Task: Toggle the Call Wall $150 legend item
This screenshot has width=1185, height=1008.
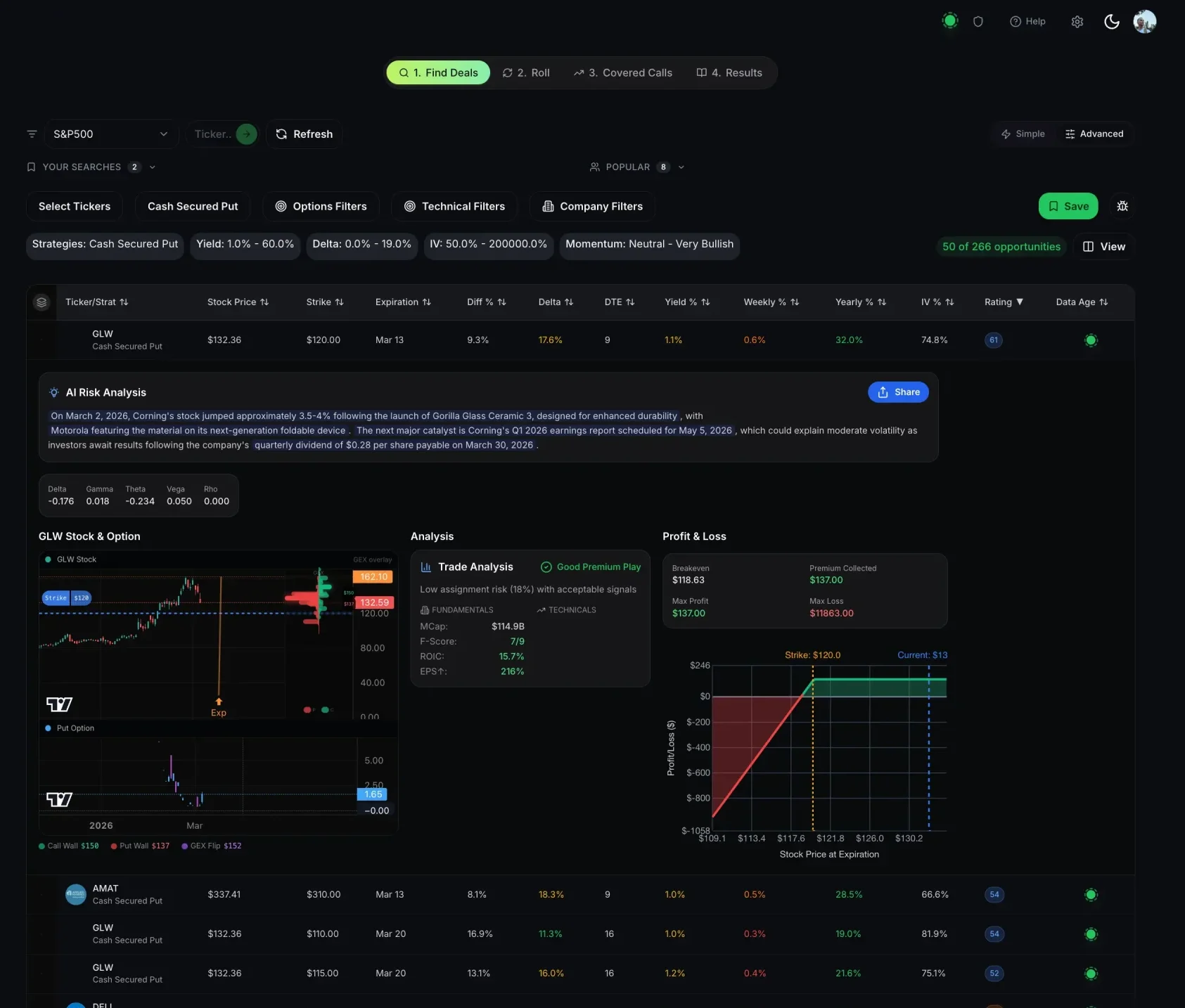Action: click(x=69, y=846)
